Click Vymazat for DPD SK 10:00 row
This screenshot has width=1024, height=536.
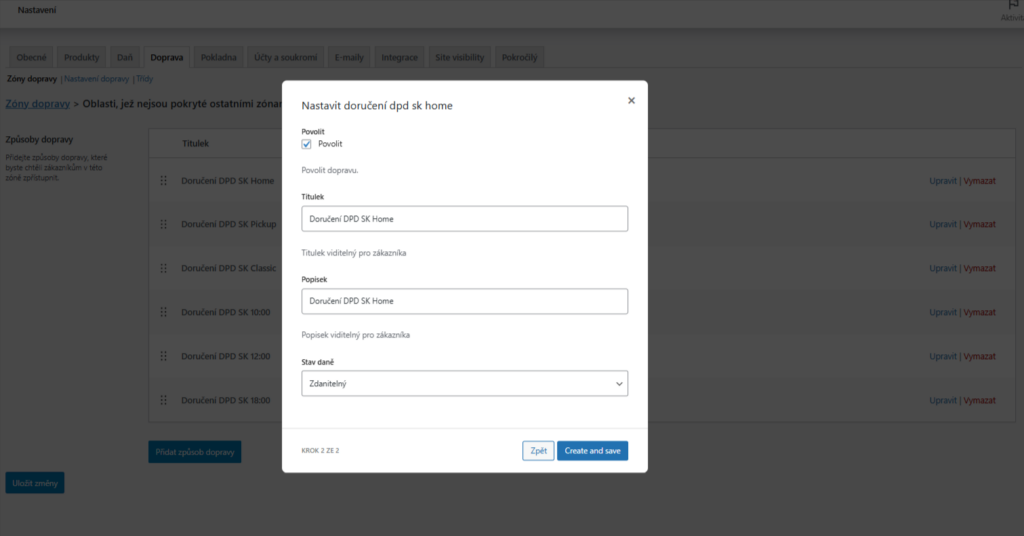[x=980, y=312]
